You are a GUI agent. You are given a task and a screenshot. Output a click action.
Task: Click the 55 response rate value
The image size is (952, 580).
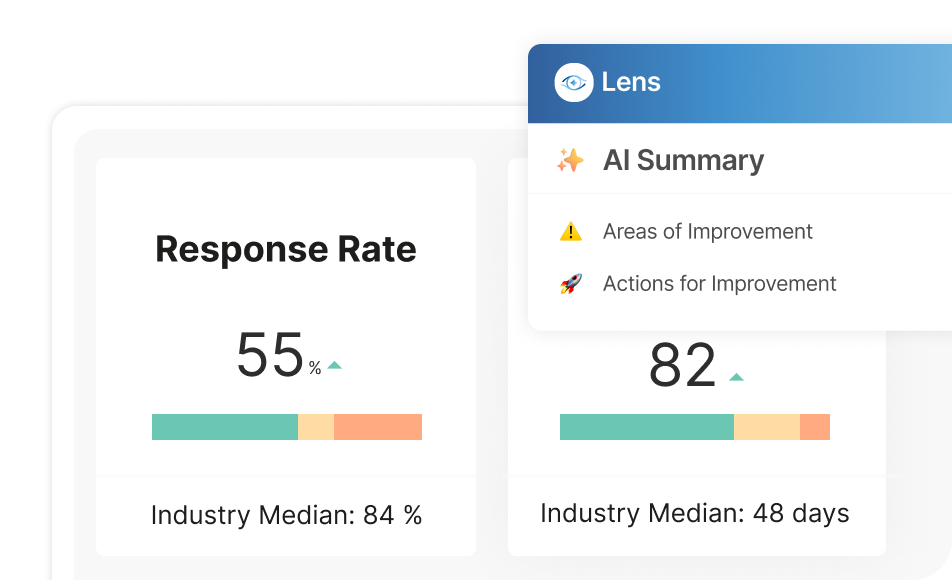(270, 355)
